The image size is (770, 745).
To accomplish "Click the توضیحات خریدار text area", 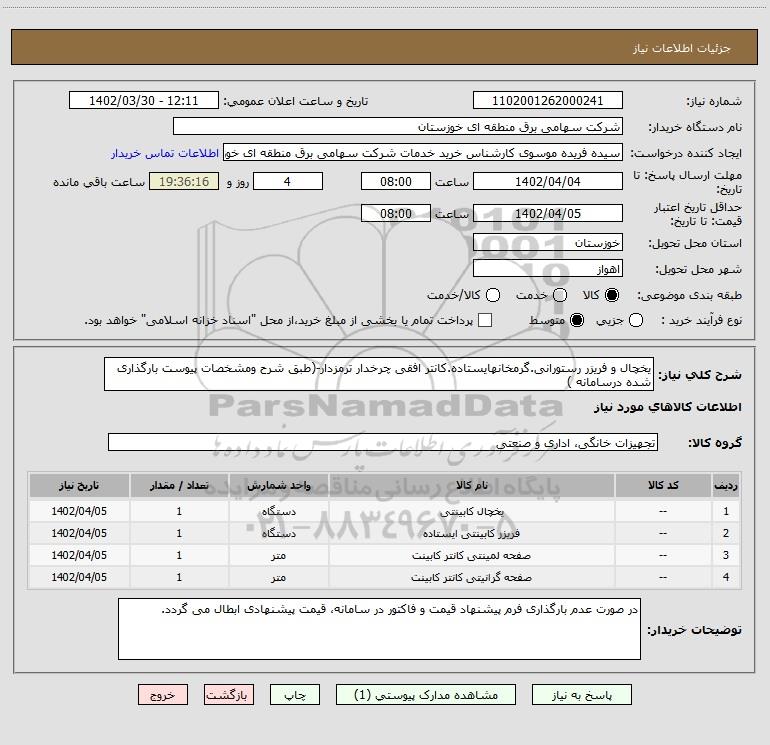I will coord(379,629).
